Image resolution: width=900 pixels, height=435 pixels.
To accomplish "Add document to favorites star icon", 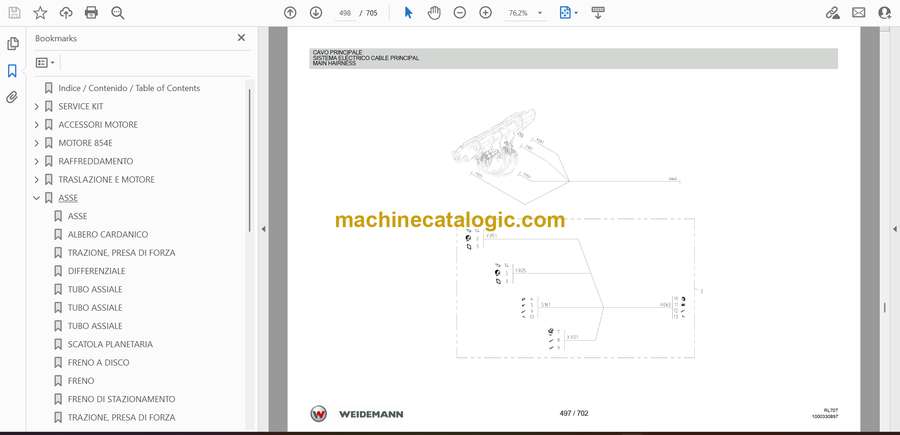I will point(40,13).
